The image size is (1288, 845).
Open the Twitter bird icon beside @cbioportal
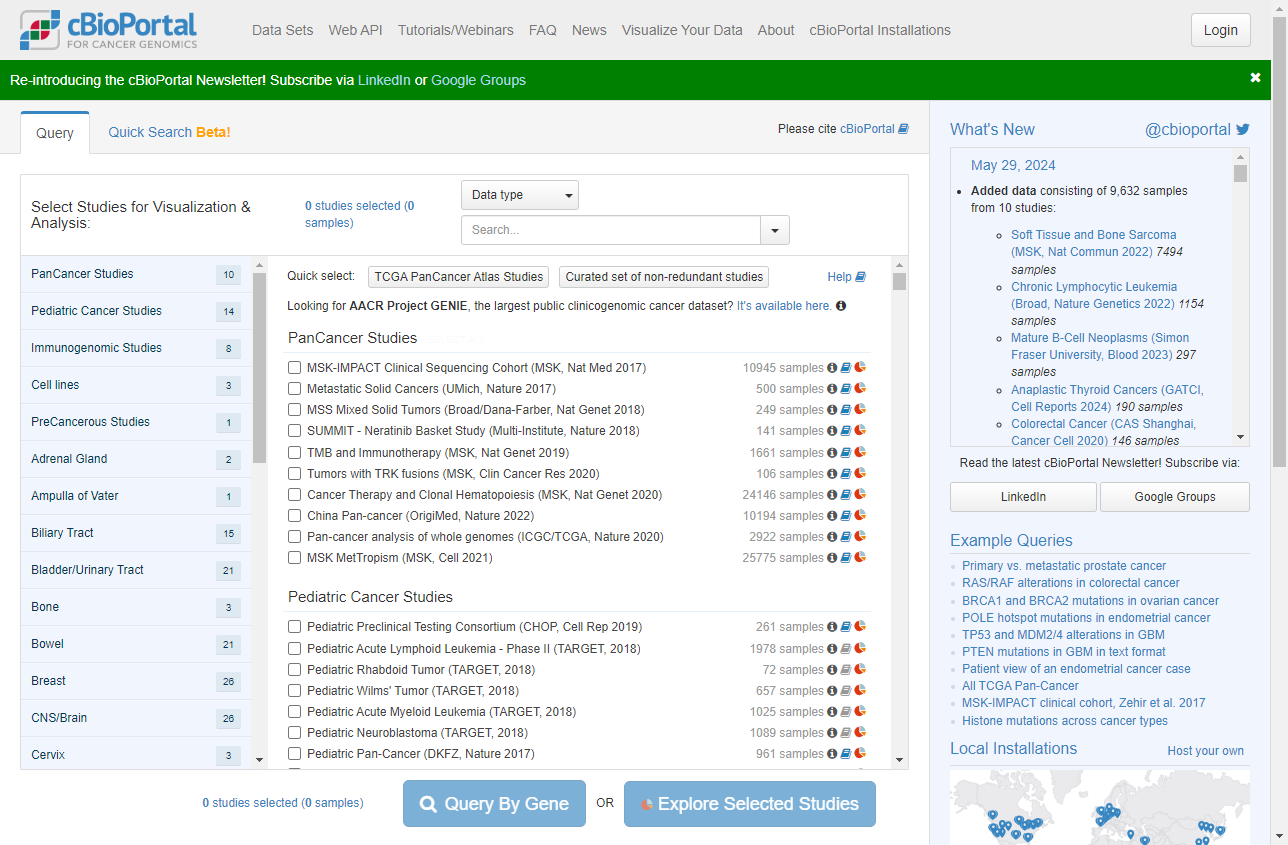tap(1243, 129)
